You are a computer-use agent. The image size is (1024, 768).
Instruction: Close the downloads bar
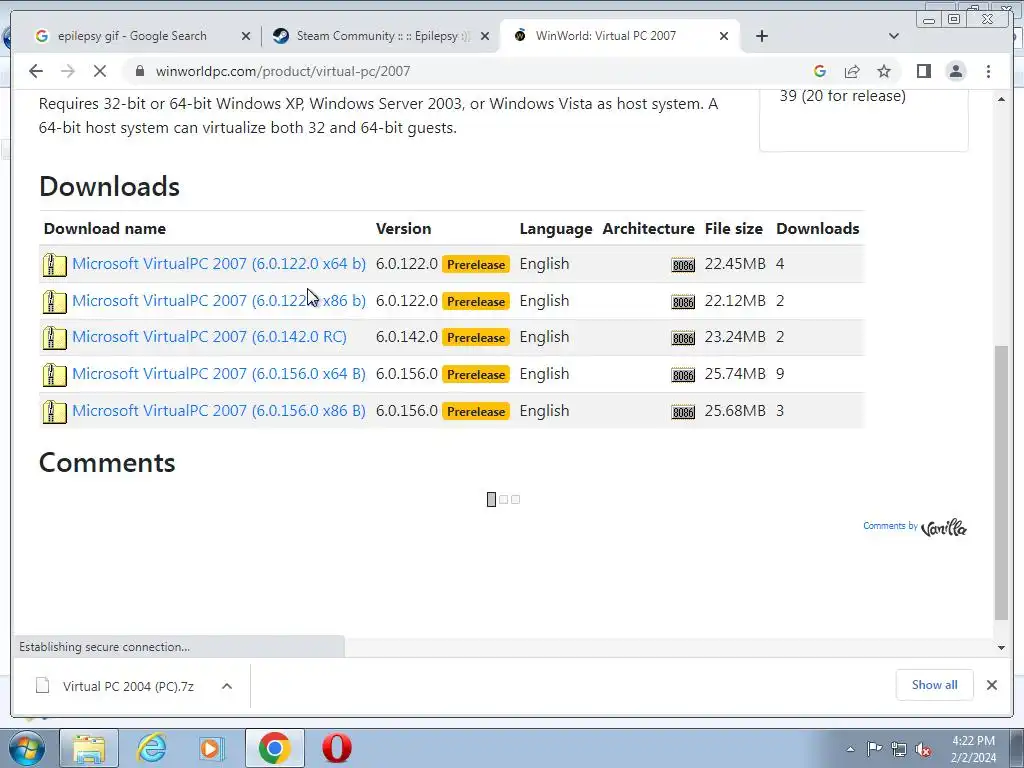tap(991, 685)
